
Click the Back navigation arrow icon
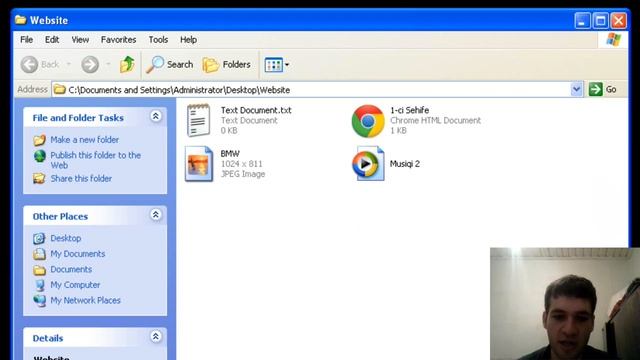point(29,64)
